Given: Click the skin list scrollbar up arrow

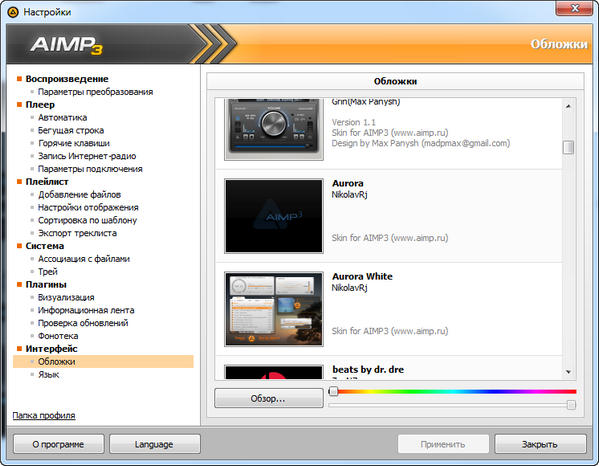Looking at the screenshot, I should pyautogui.click(x=568, y=106).
